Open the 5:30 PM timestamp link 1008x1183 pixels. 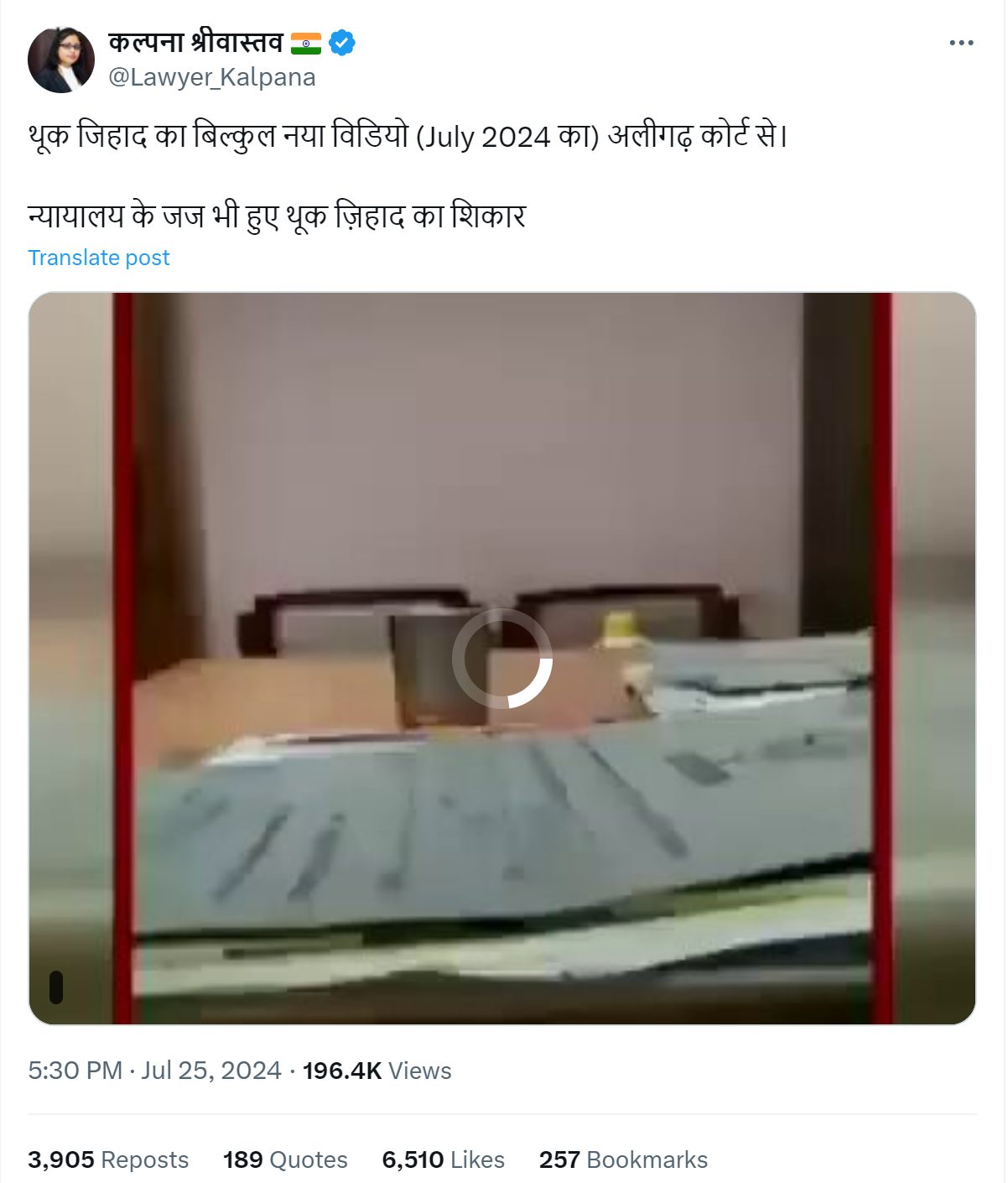(x=75, y=1071)
